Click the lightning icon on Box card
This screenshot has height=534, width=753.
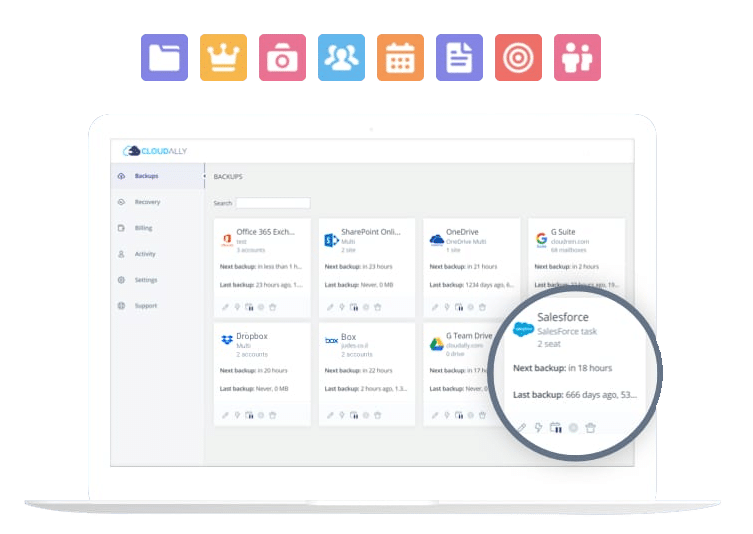[342, 415]
